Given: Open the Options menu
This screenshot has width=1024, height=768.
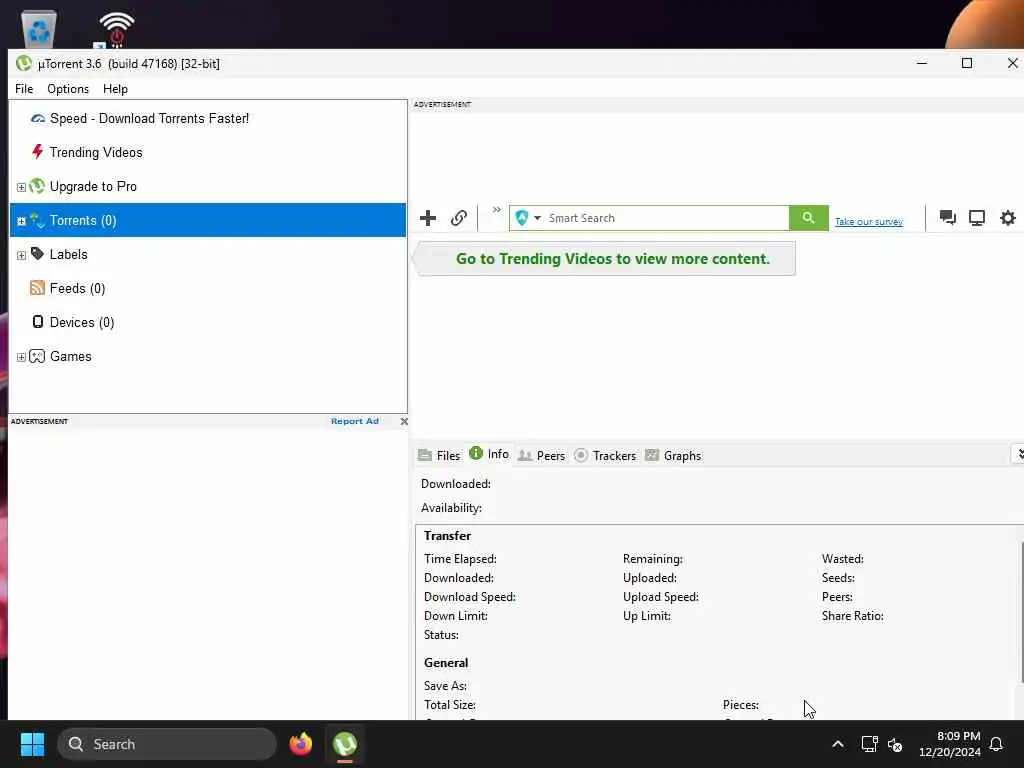Looking at the screenshot, I should 68,89.
